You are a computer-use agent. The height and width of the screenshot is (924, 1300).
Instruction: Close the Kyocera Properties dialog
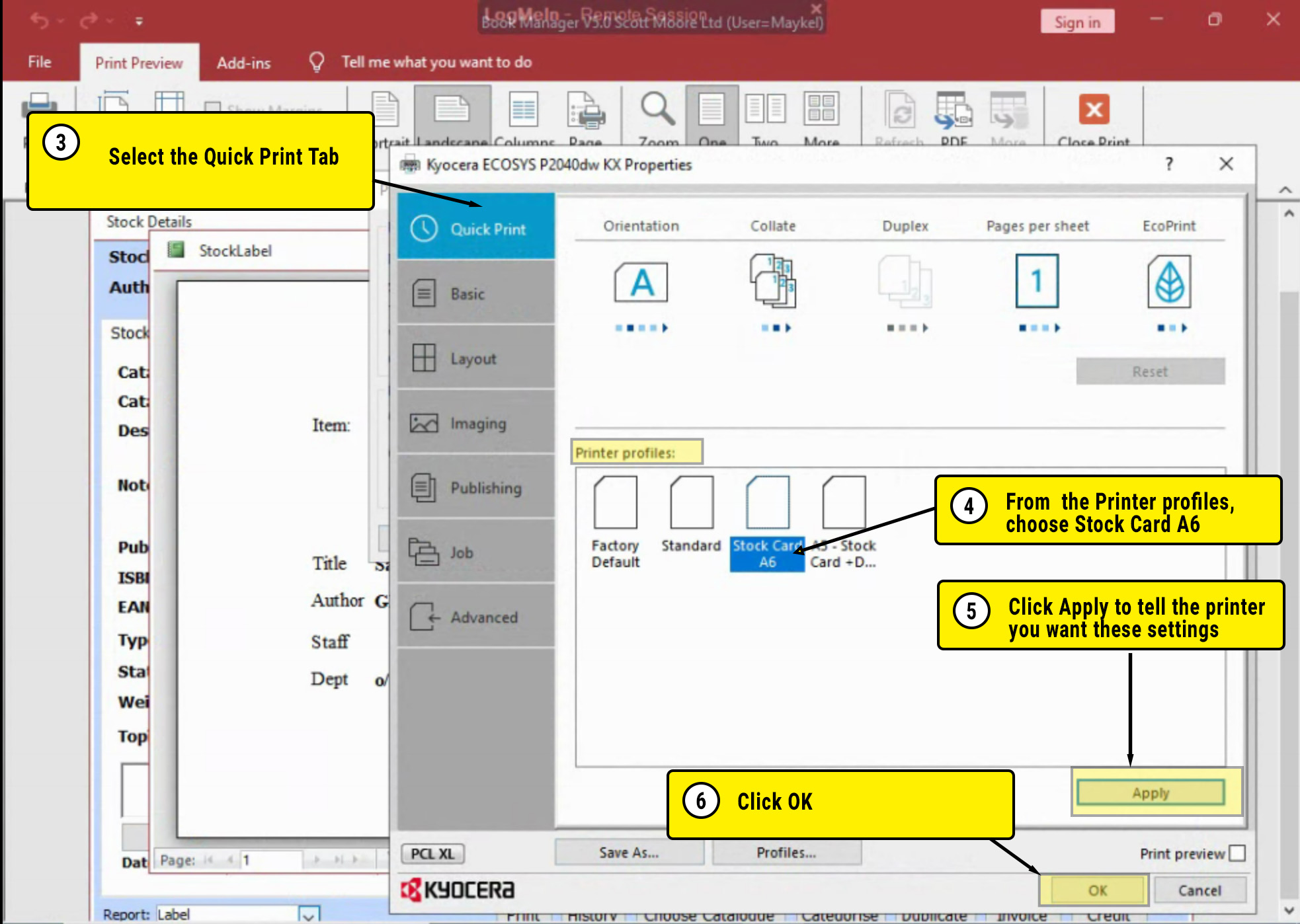[1226, 164]
